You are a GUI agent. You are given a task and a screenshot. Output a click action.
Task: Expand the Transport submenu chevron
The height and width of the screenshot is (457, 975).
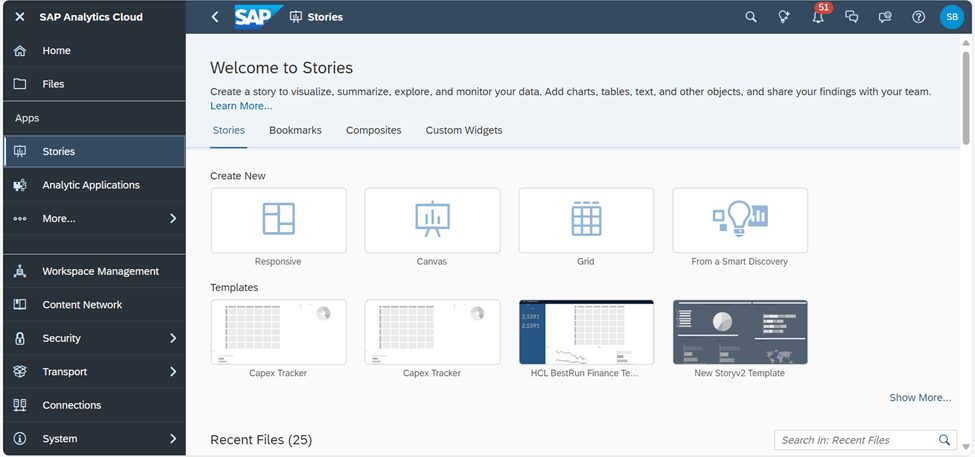point(173,372)
